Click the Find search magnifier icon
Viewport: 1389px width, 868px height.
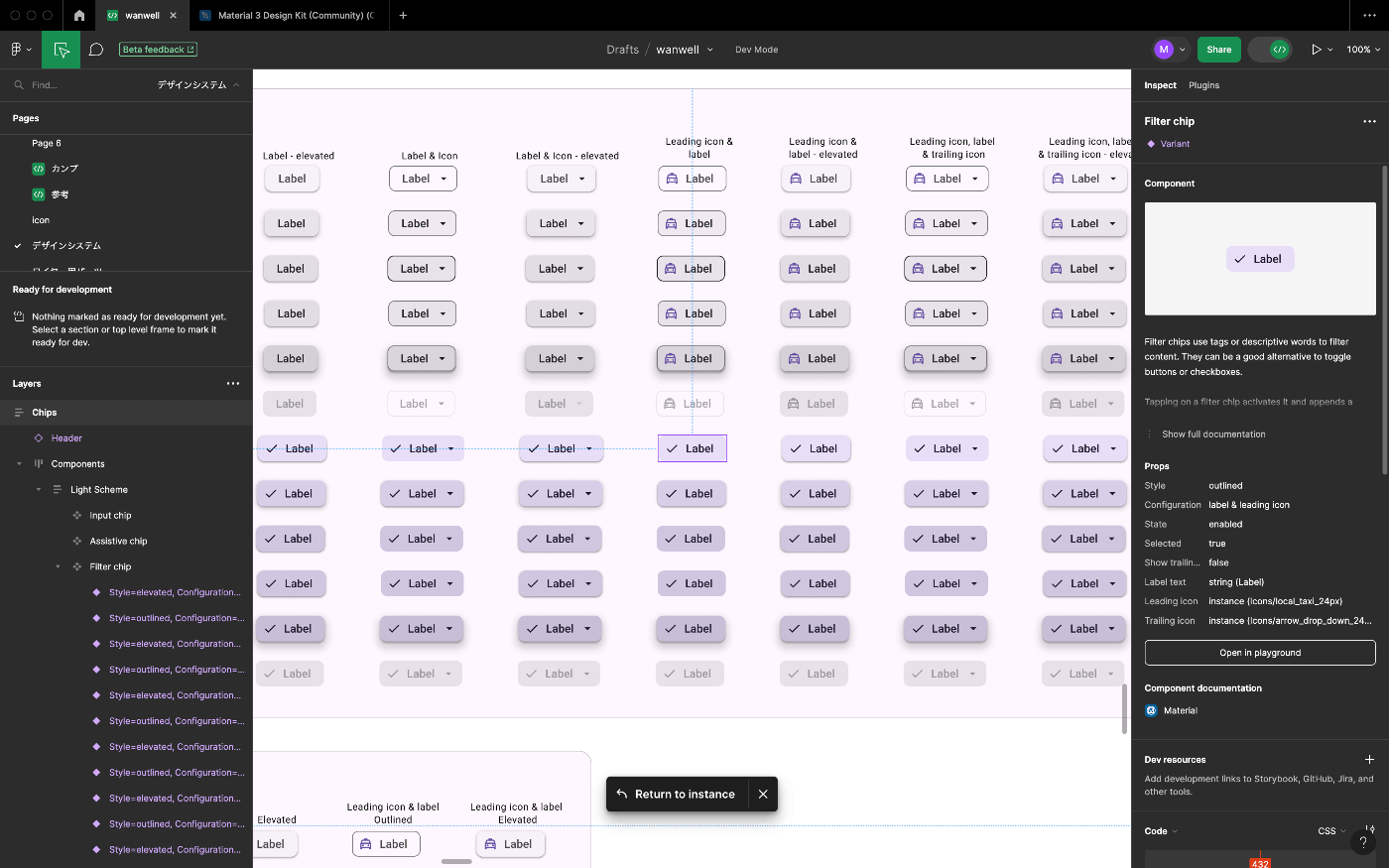pos(19,85)
